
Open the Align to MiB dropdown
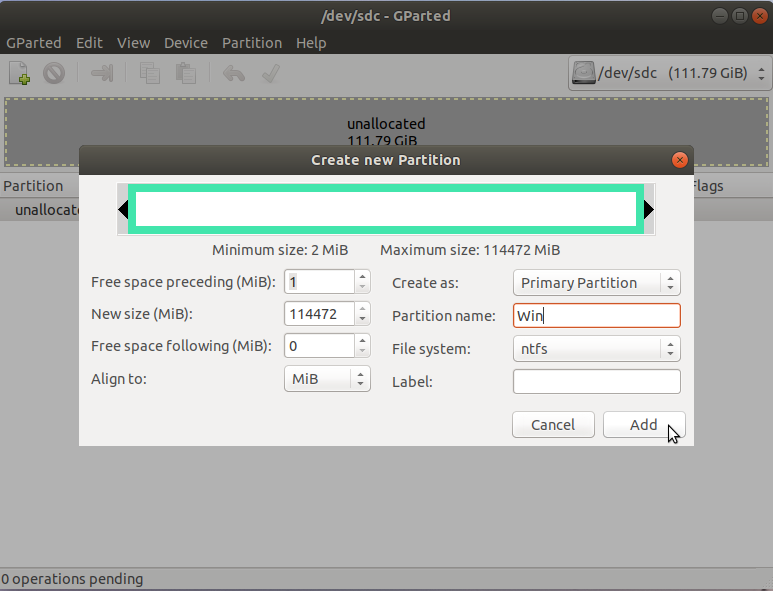pos(327,379)
